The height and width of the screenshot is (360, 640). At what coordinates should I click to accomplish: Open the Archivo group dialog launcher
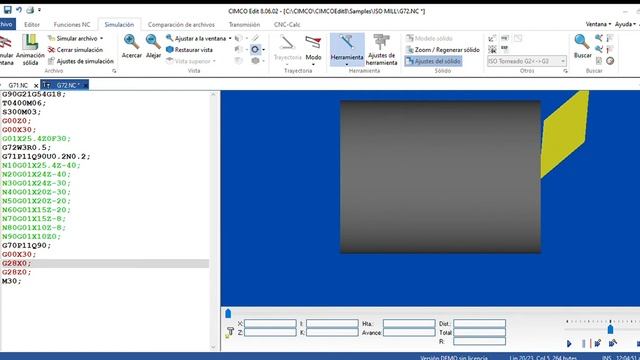114,71
